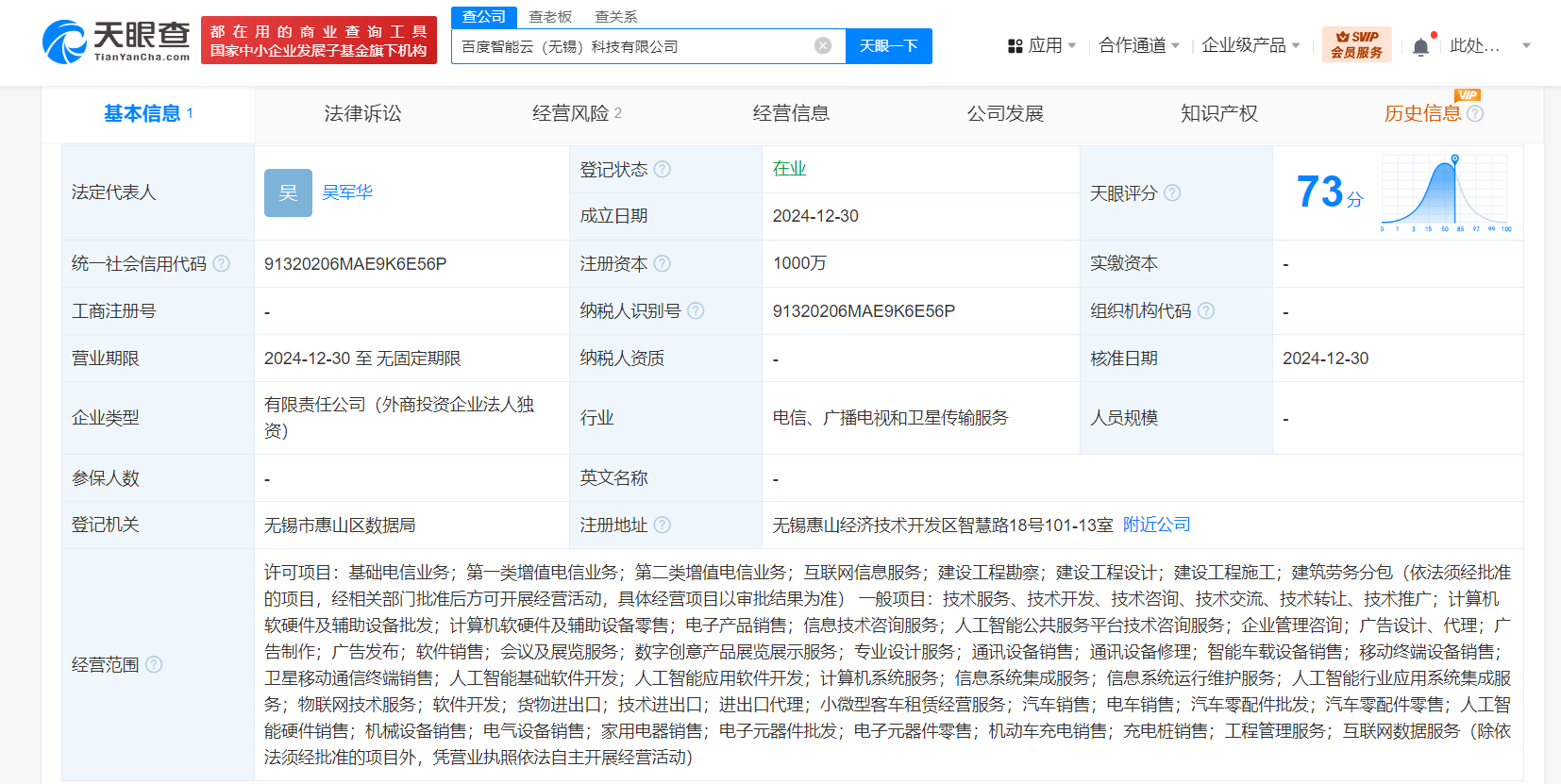Expand the user account dropdown arrow
The height and width of the screenshot is (784, 1561).
coord(1526,45)
